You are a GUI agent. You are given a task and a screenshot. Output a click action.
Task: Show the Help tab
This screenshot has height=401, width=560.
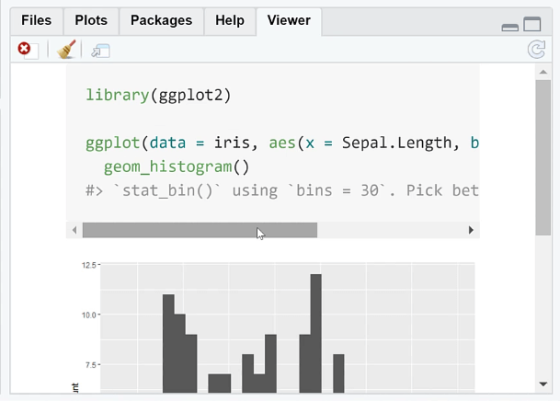pyautogui.click(x=230, y=20)
